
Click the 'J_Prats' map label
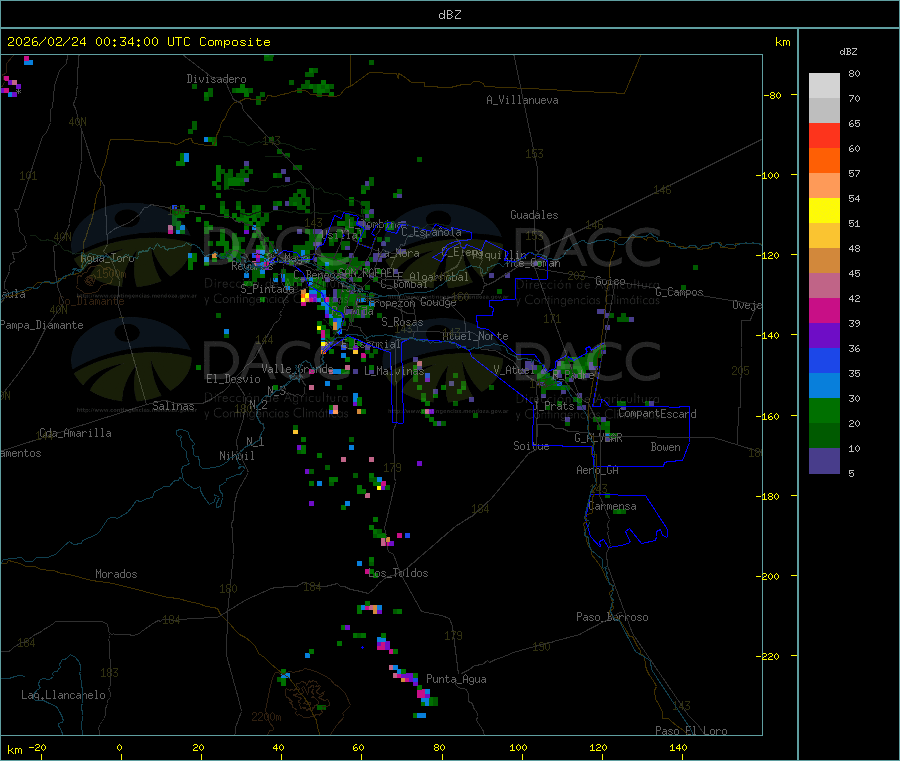click(x=553, y=406)
